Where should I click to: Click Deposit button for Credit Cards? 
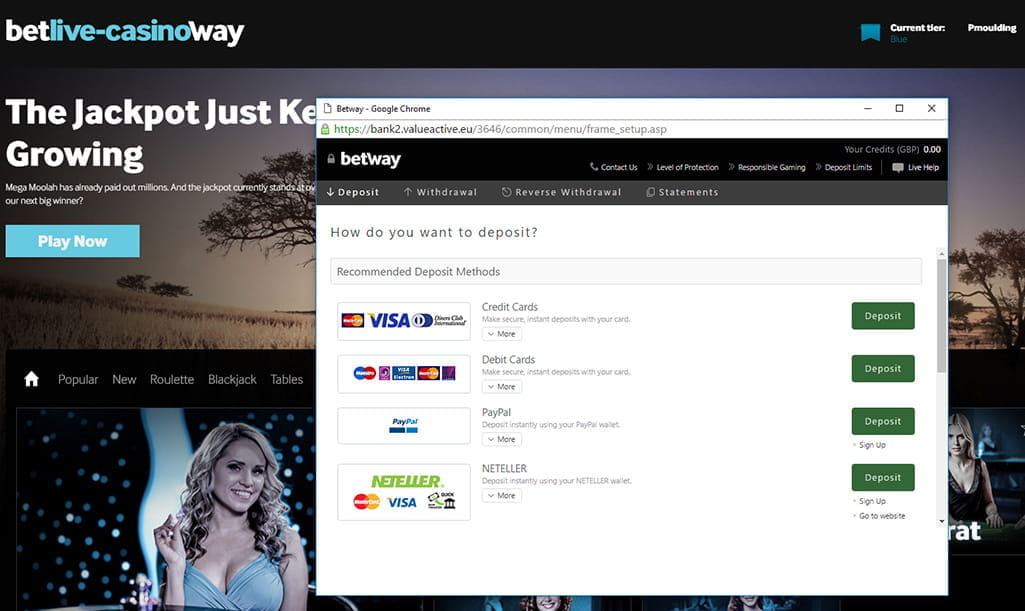[882, 316]
